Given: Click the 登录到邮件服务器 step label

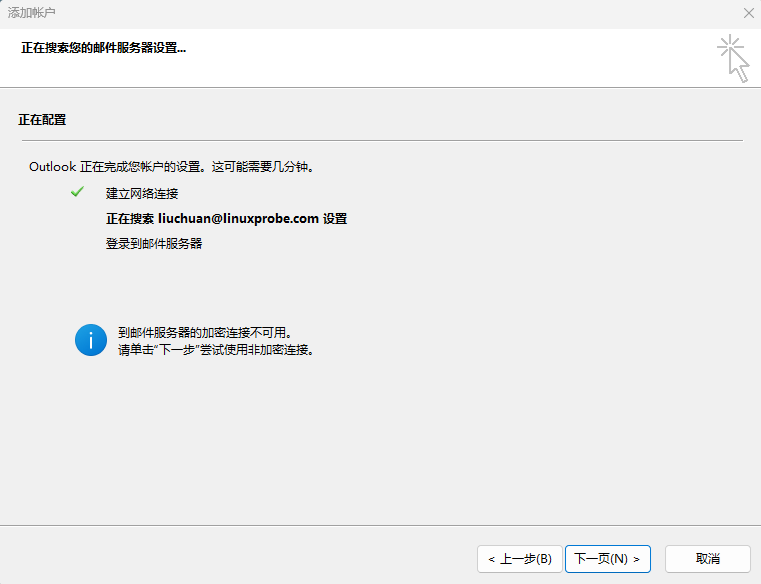Looking at the screenshot, I should pos(154,243).
